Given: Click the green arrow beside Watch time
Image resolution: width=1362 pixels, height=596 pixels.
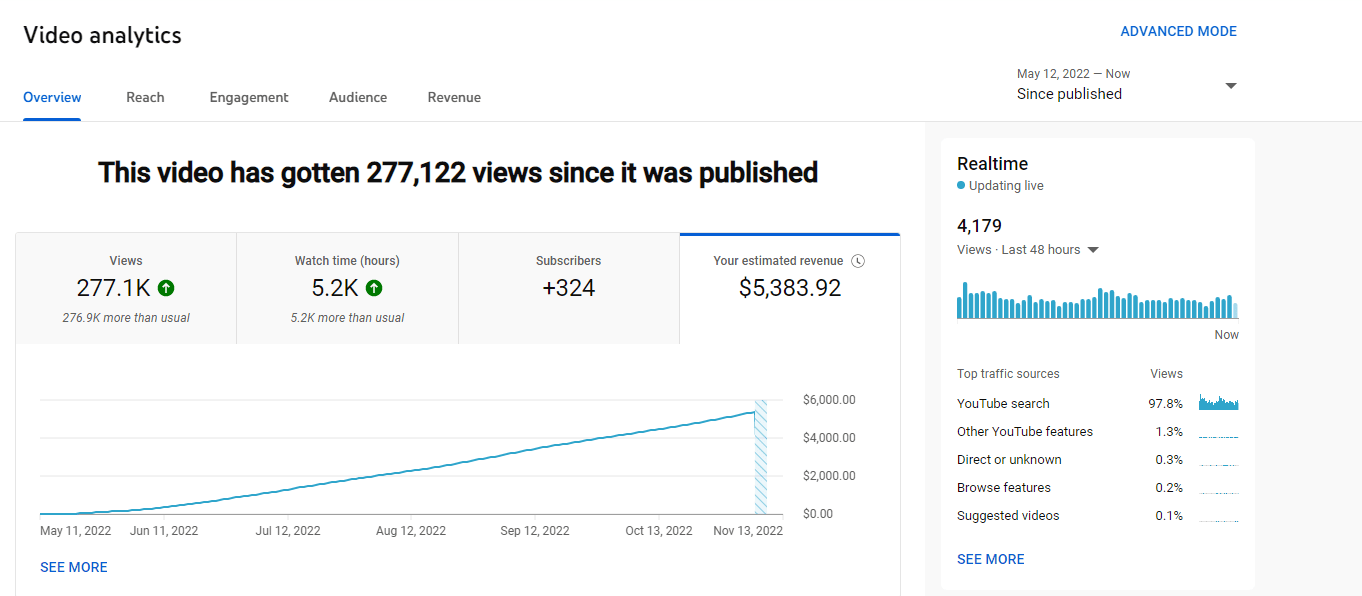Looking at the screenshot, I should click(x=373, y=288).
